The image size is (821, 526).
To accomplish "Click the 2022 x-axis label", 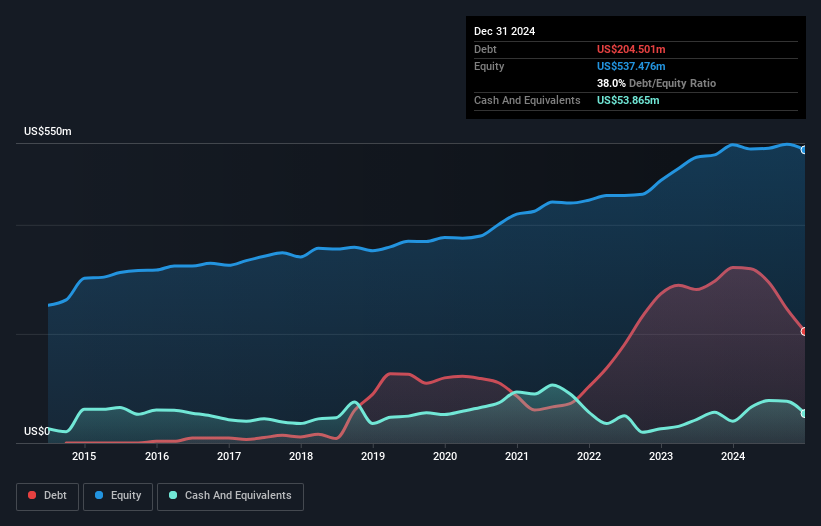I will (x=589, y=456).
